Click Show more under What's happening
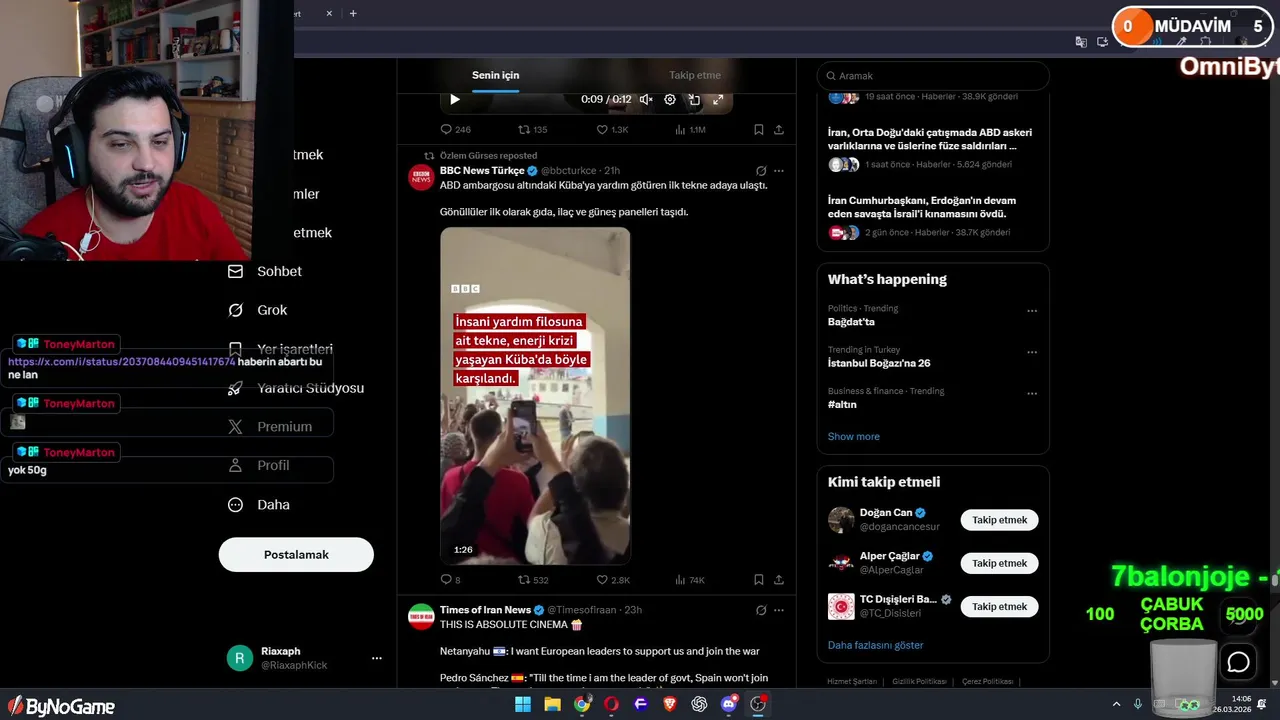This screenshot has height=720, width=1280. click(x=854, y=436)
